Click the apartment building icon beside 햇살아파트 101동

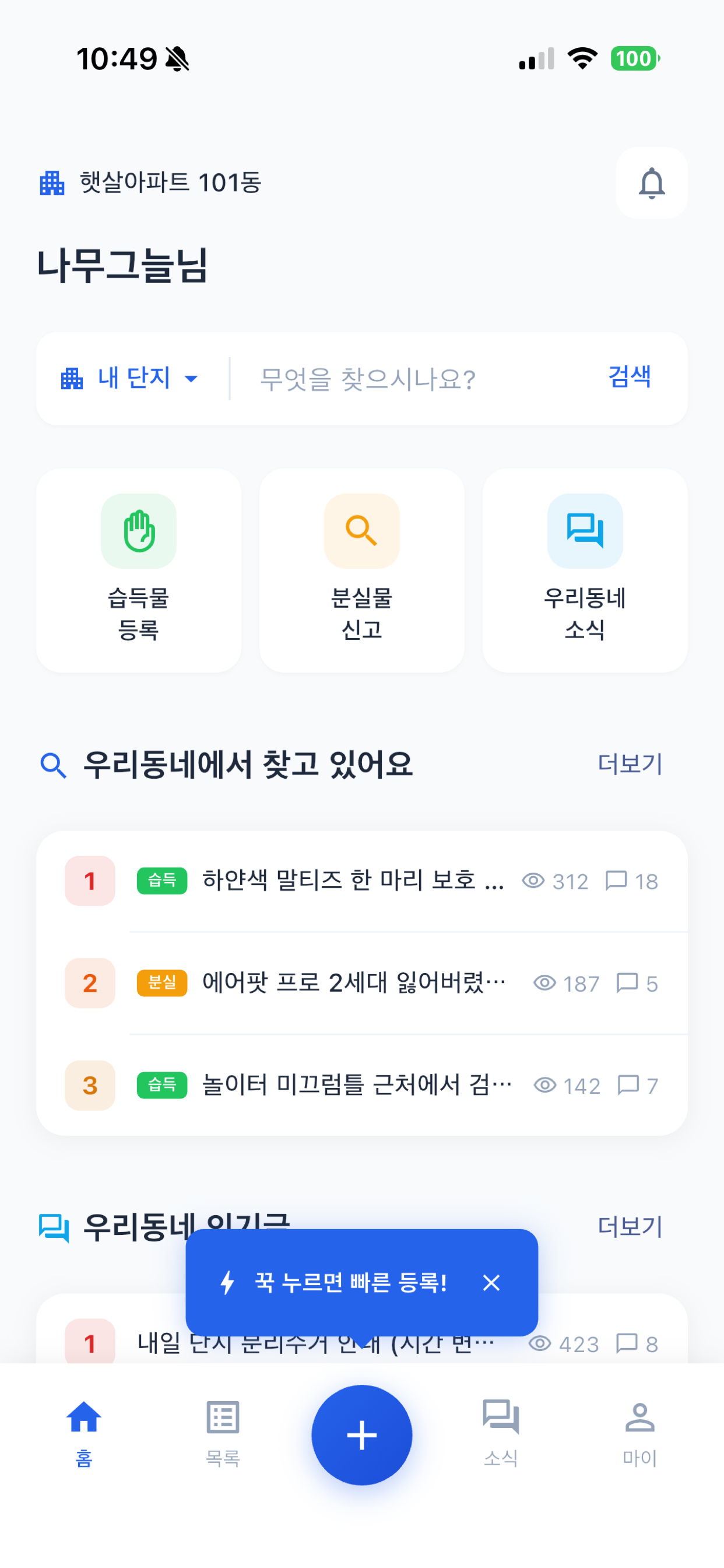[52, 183]
